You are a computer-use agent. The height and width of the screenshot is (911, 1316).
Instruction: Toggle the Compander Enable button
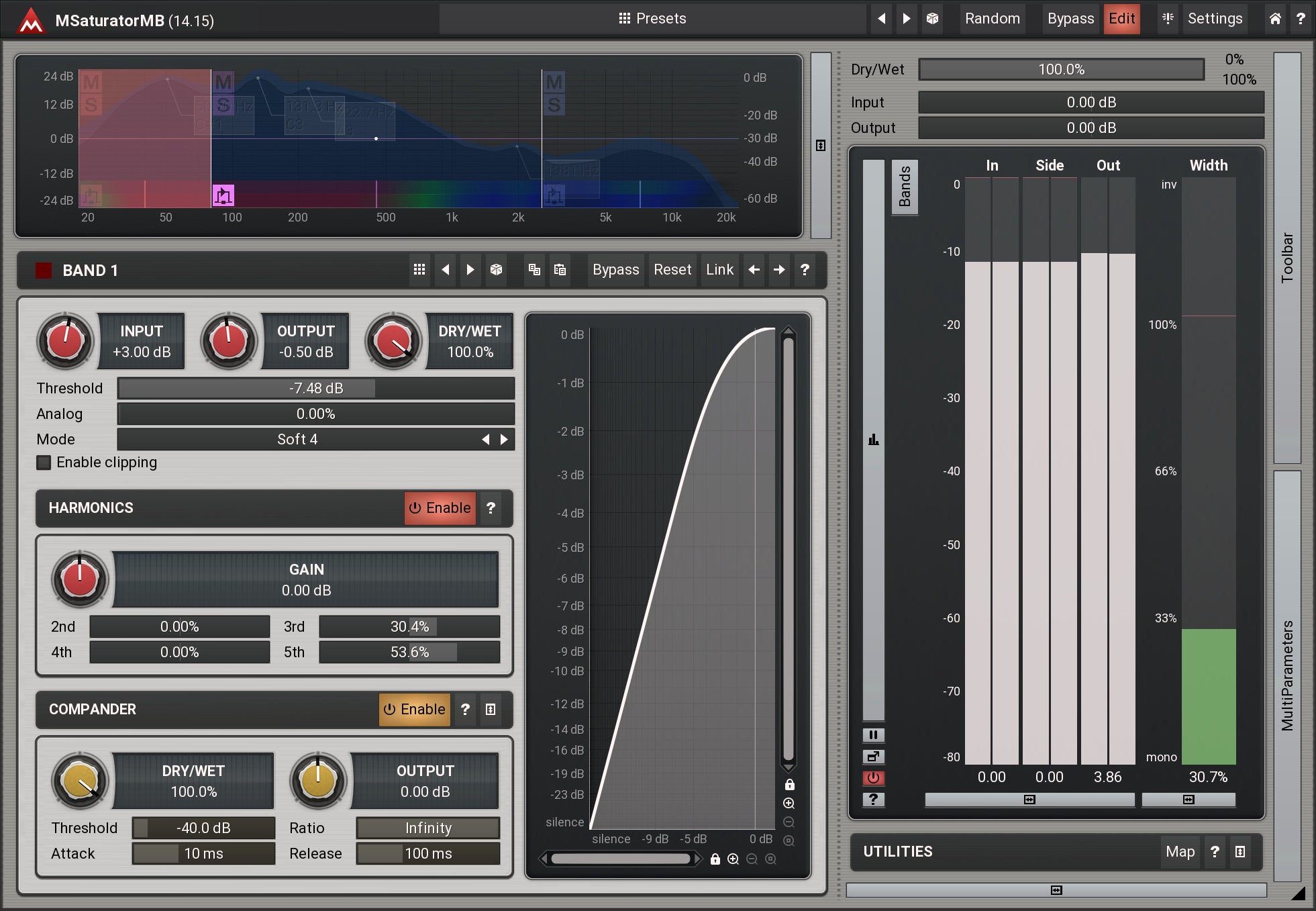[415, 710]
